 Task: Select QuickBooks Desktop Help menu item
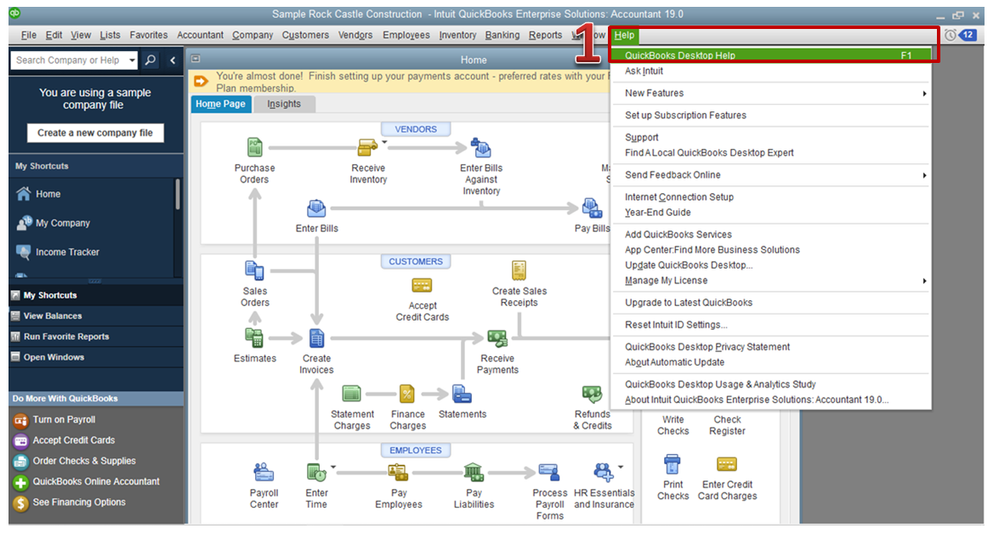pos(770,55)
